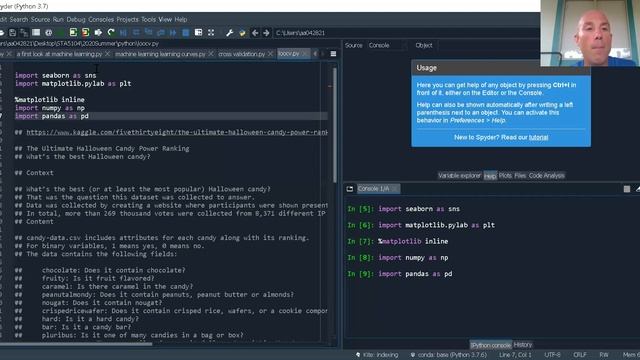Open the PYTHONPATH manager icon

point(242,33)
